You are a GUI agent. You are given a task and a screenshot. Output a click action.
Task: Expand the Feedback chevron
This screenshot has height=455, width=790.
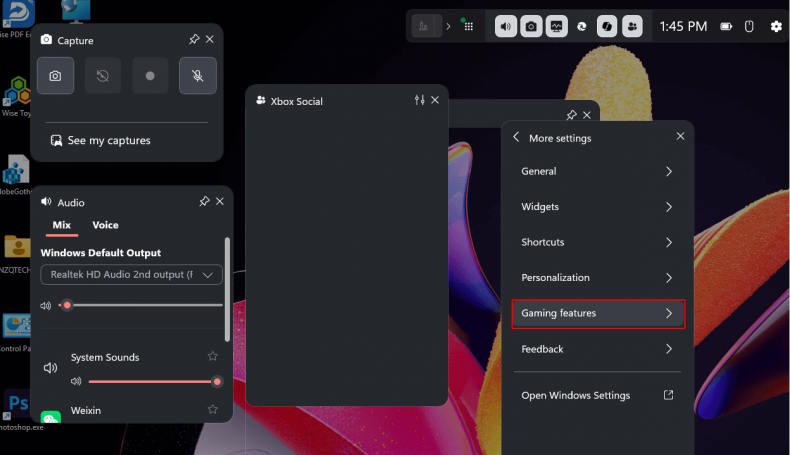click(669, 349)
